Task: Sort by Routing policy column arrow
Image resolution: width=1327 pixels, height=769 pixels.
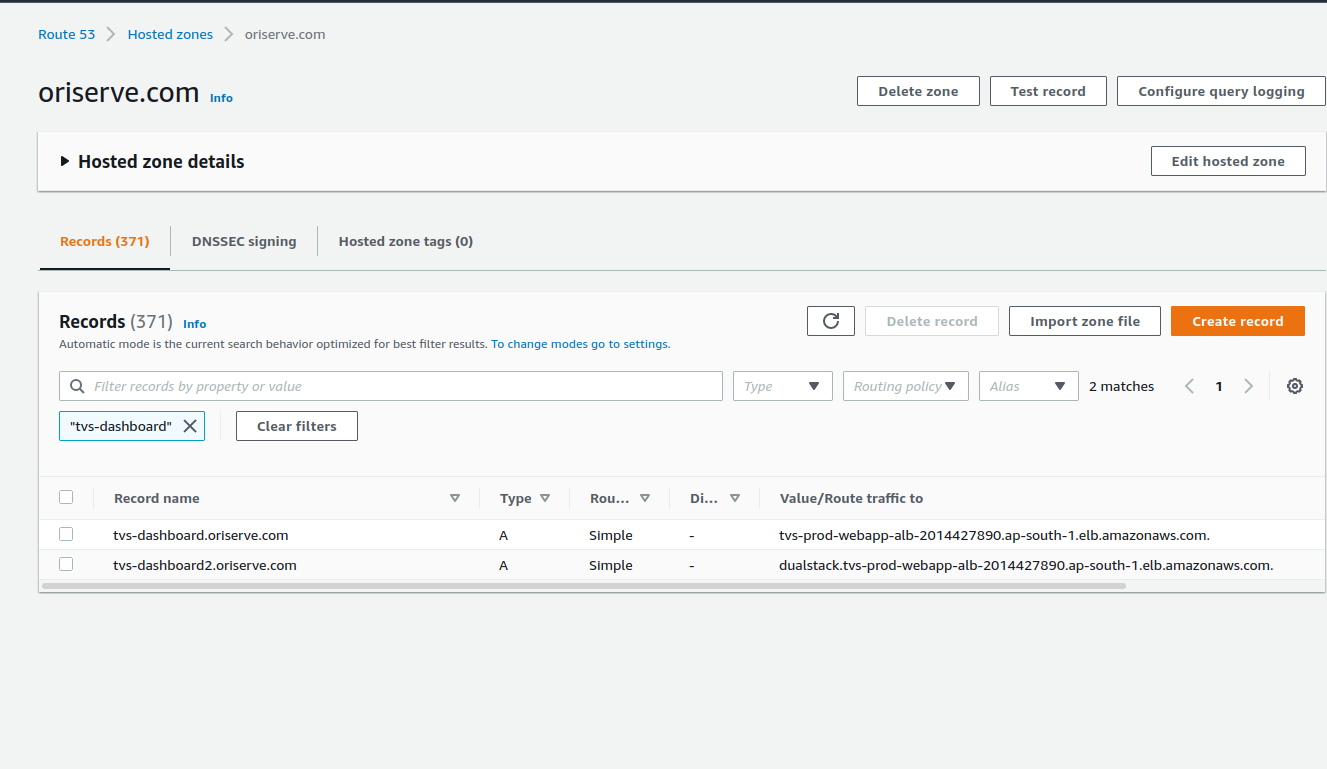Action: 645,498
